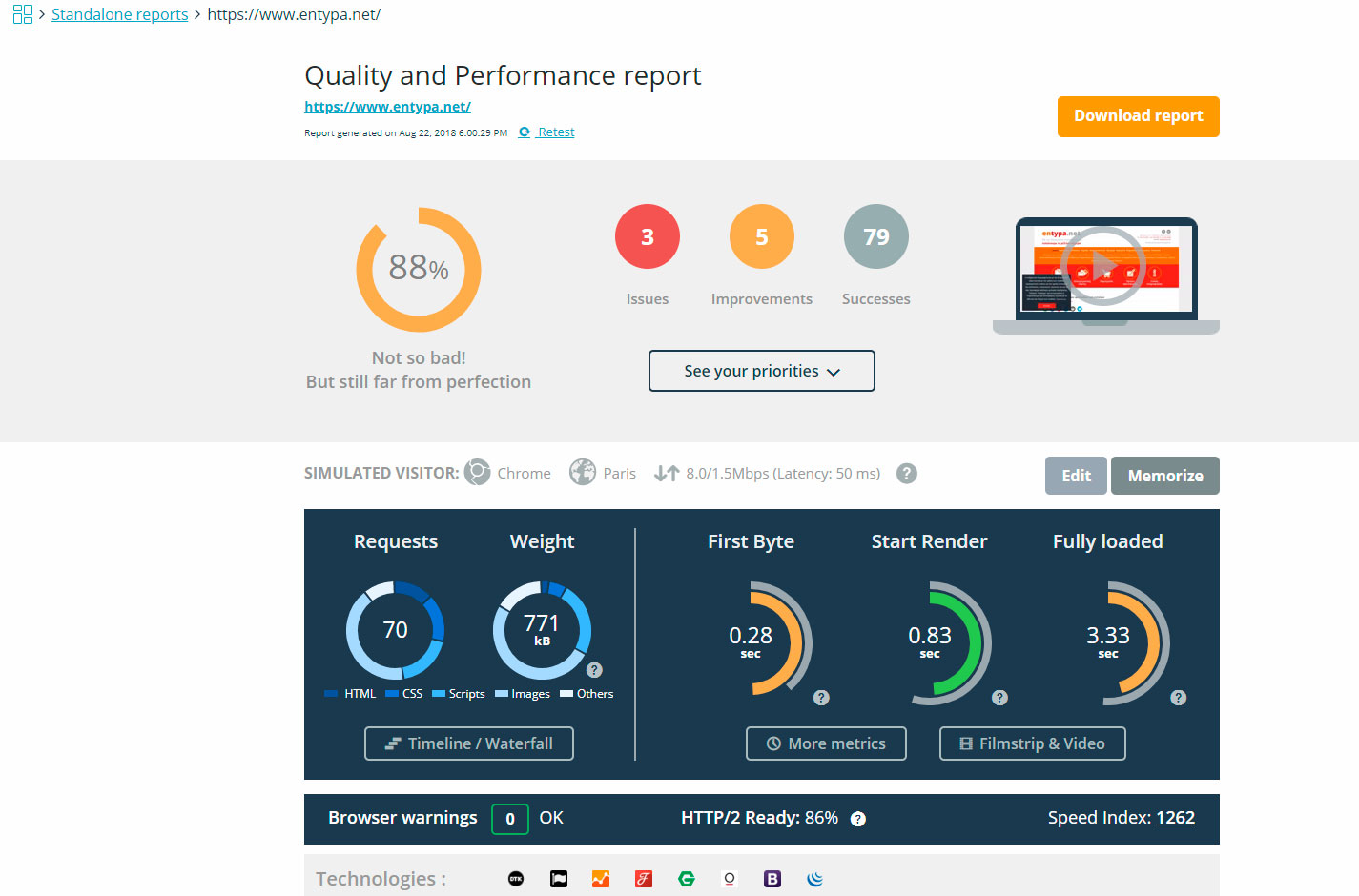Click the Retest link

coord(555,132)
